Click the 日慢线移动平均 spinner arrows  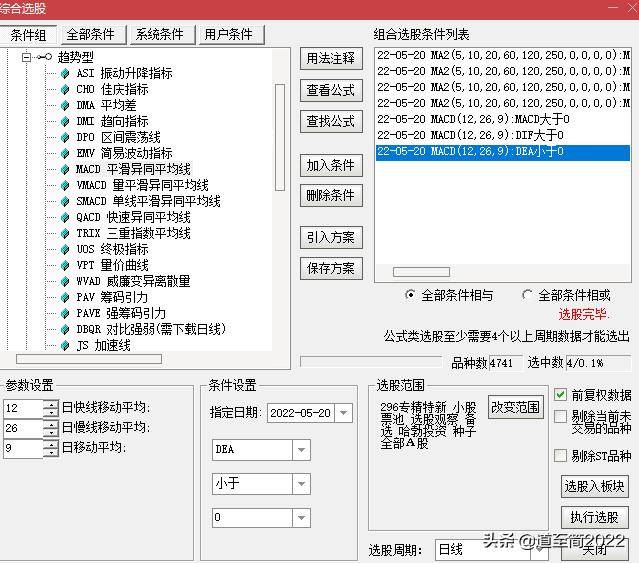tap(51, 428)
